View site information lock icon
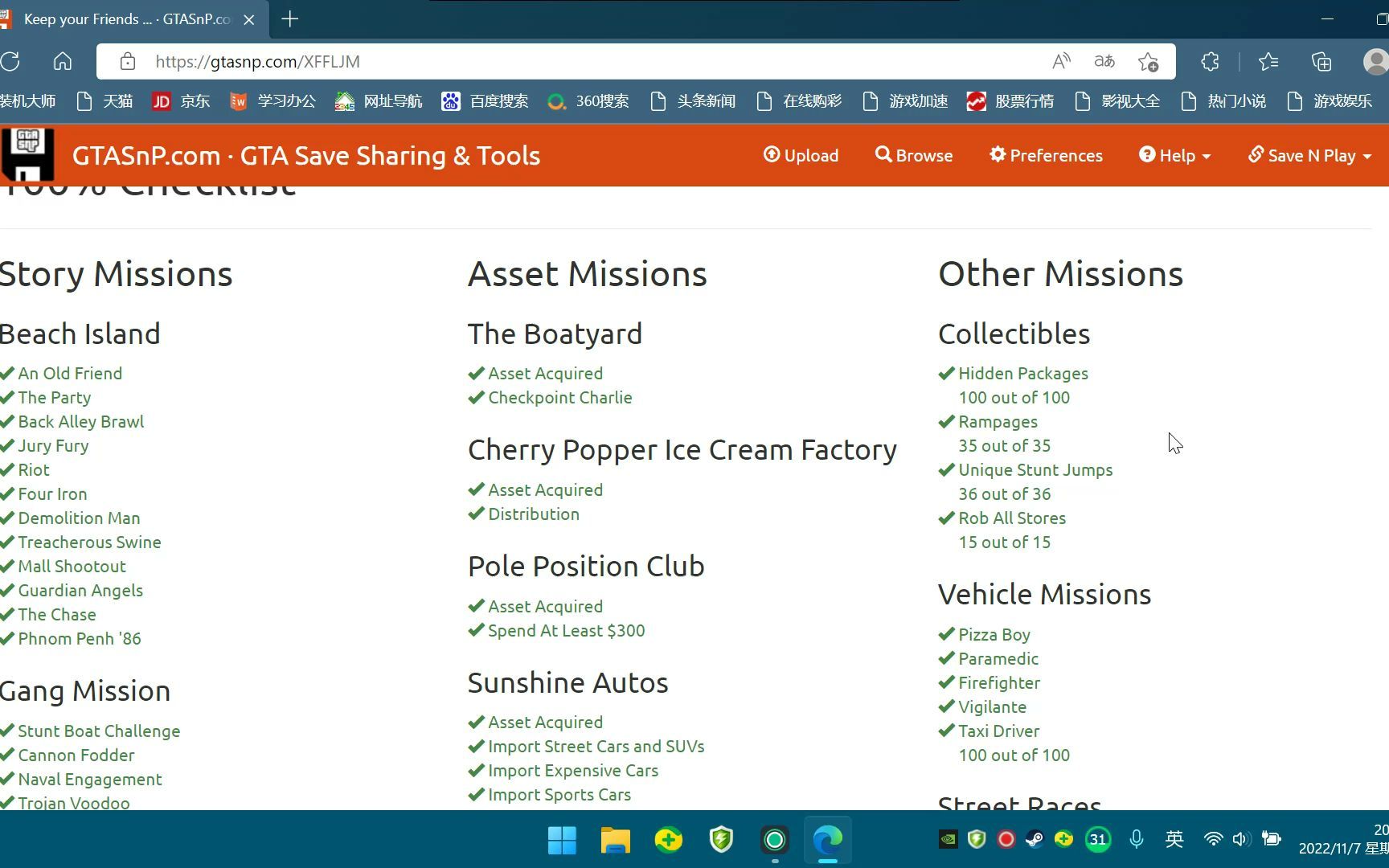 pos(127,61)
